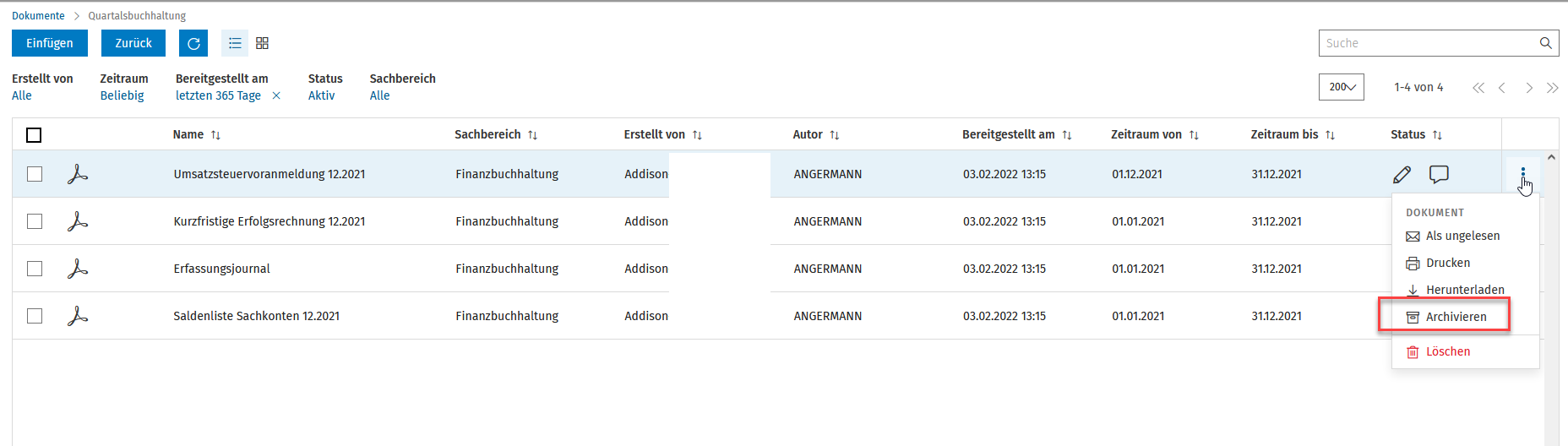Switch to list view icon
The height and width of the screenshot is (446, 1568).
235,43
